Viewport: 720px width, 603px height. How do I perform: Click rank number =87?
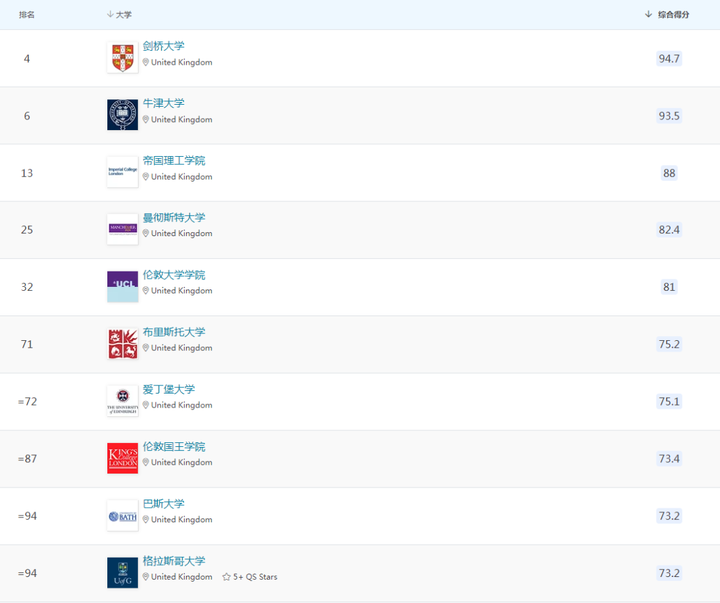pyautogui.click(x=27, y=459)
